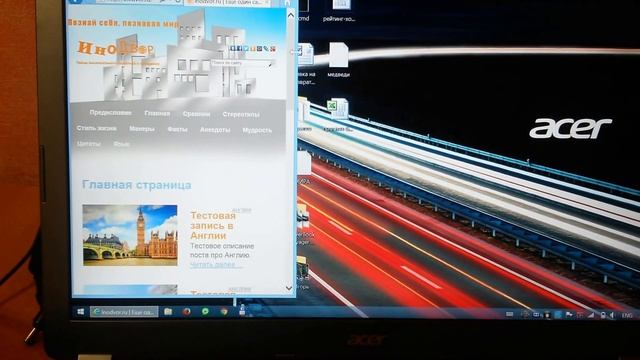
Task: Open the green round taskbar app
Action: [x=205, y=311]
